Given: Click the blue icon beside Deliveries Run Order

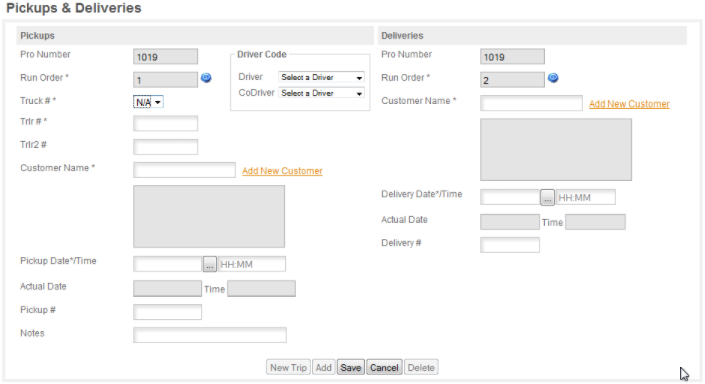Looking at the screenshot, I should tap(553, 78).
